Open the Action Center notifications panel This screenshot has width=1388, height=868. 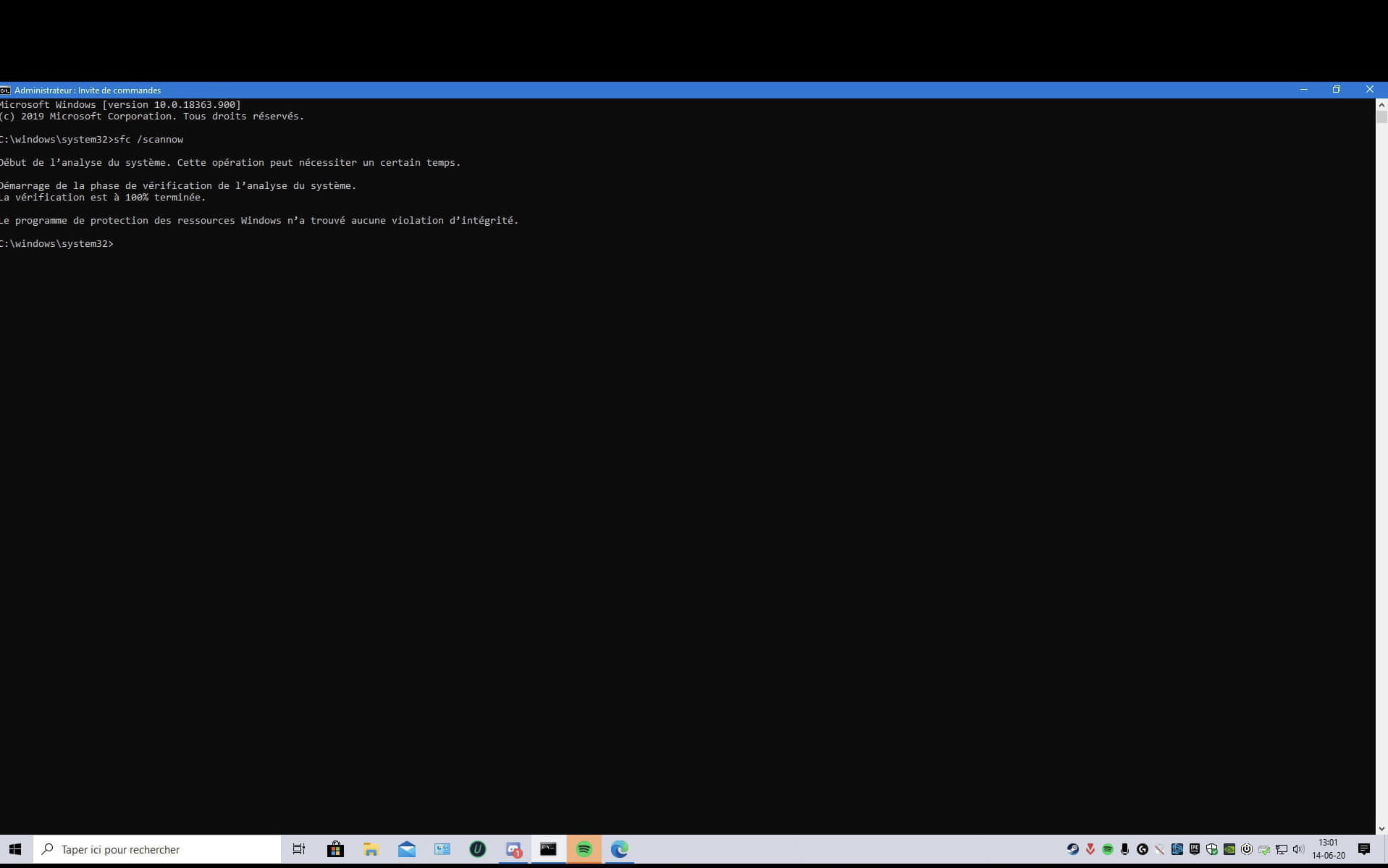1363,849
